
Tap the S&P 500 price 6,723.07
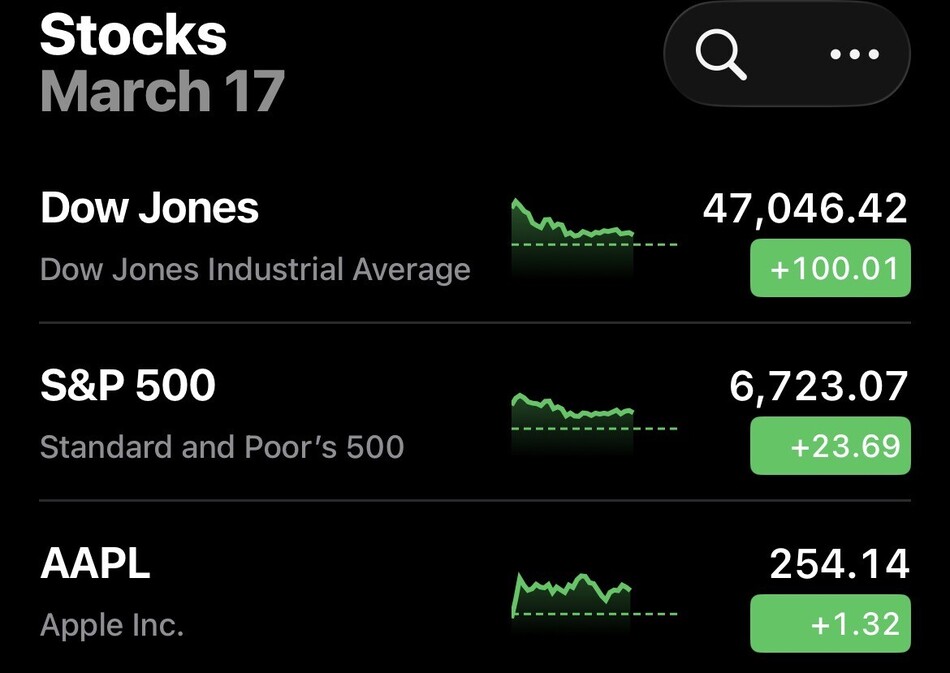(819, 386)
